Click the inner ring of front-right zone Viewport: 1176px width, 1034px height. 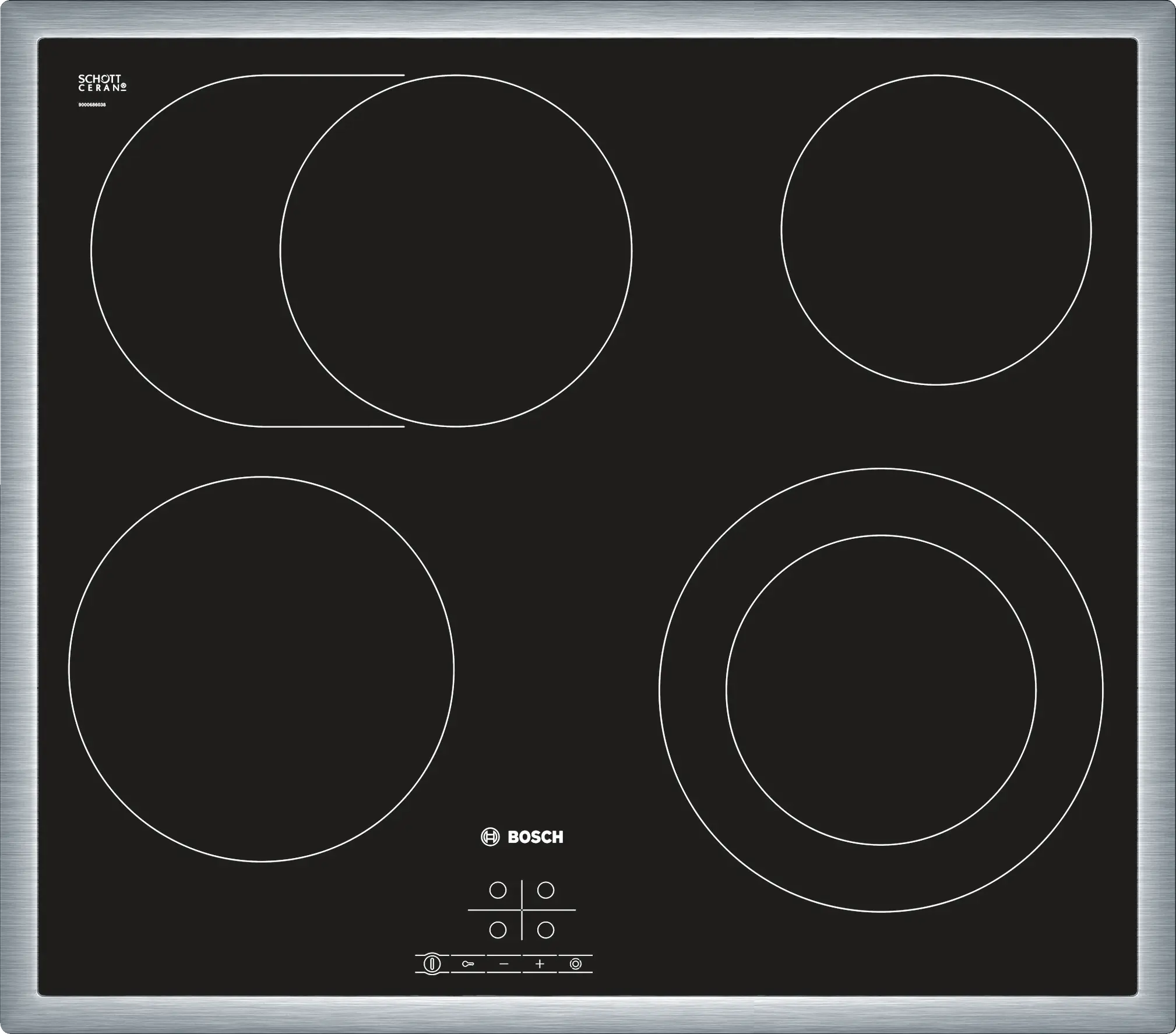pos(881,690)
